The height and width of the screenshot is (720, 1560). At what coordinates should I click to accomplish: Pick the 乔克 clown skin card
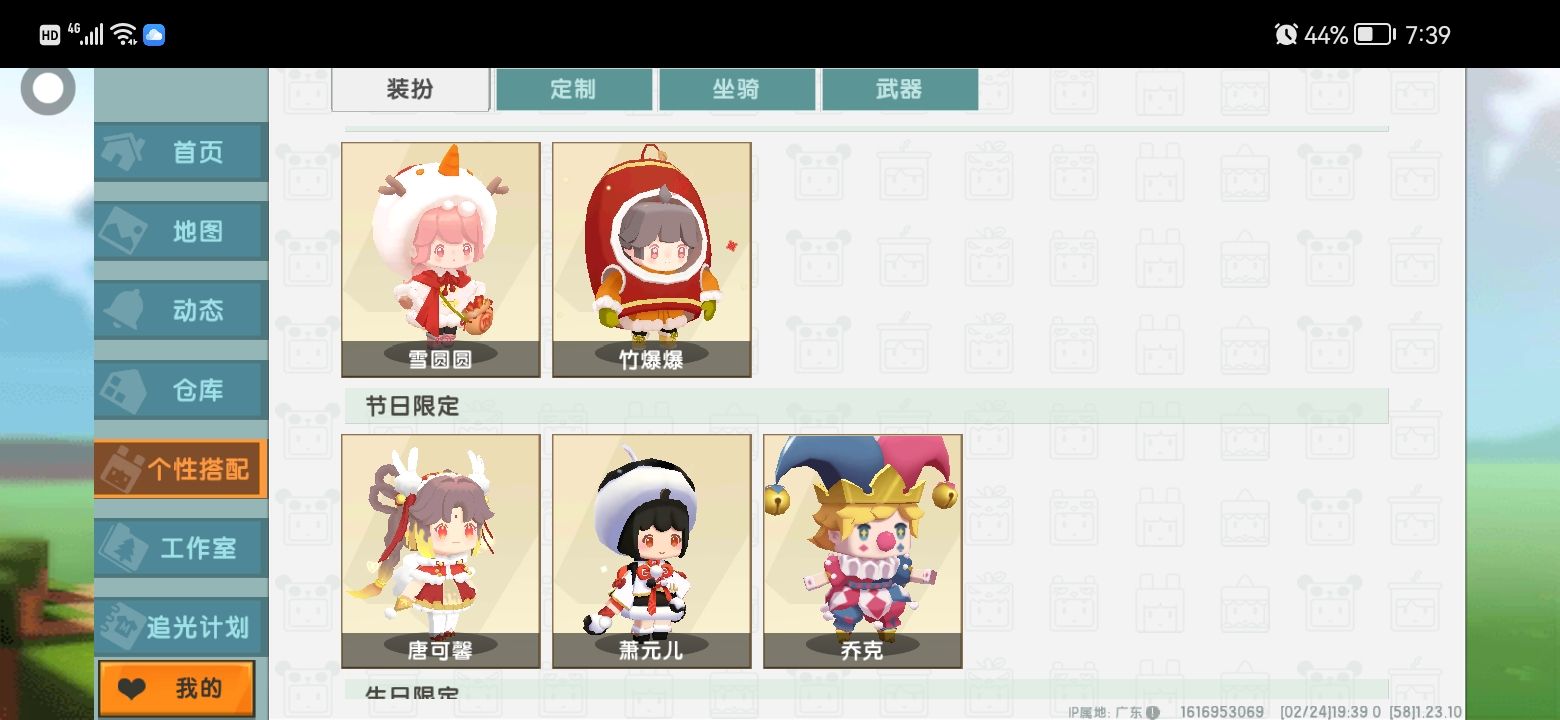[863, 551]
